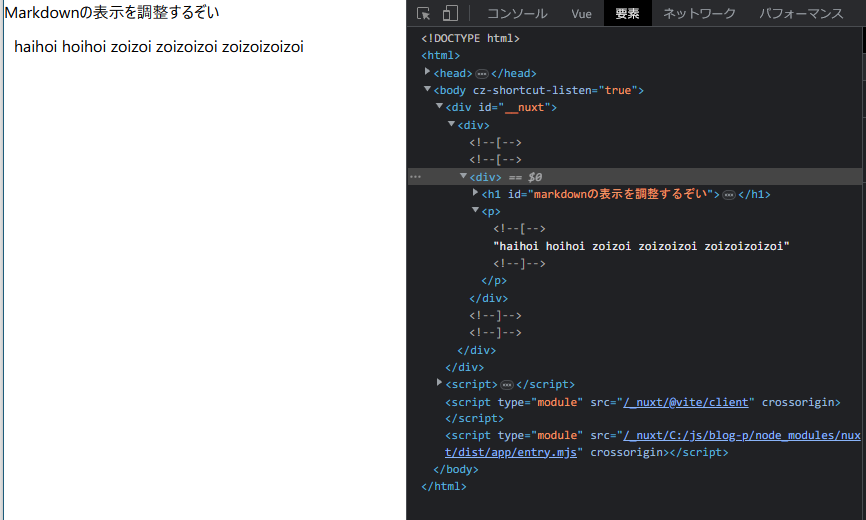Image resolution: width=866 pixels, height=520 pixels.
Task: Click the type="module" attribute of vite client script
Action: click(540, 402)
